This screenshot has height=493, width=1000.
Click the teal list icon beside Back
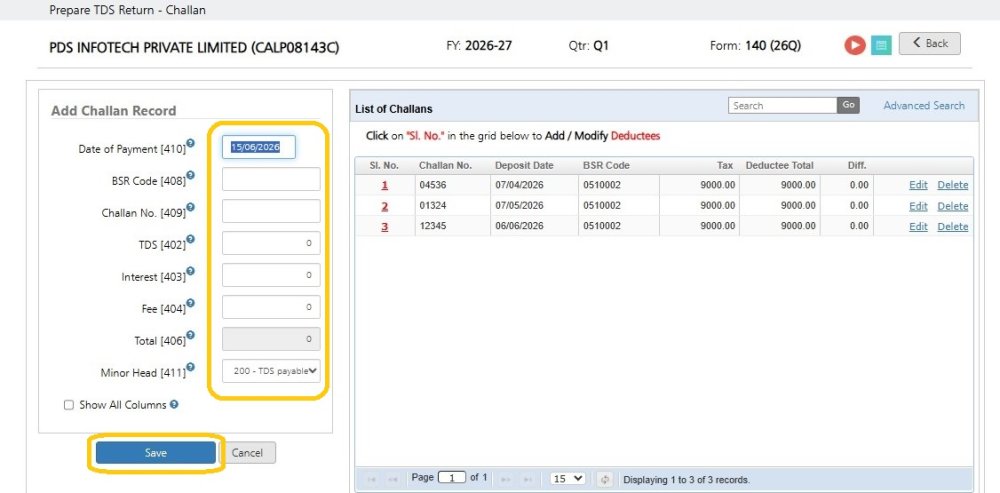pyautogui.click(x=881, y=45)
